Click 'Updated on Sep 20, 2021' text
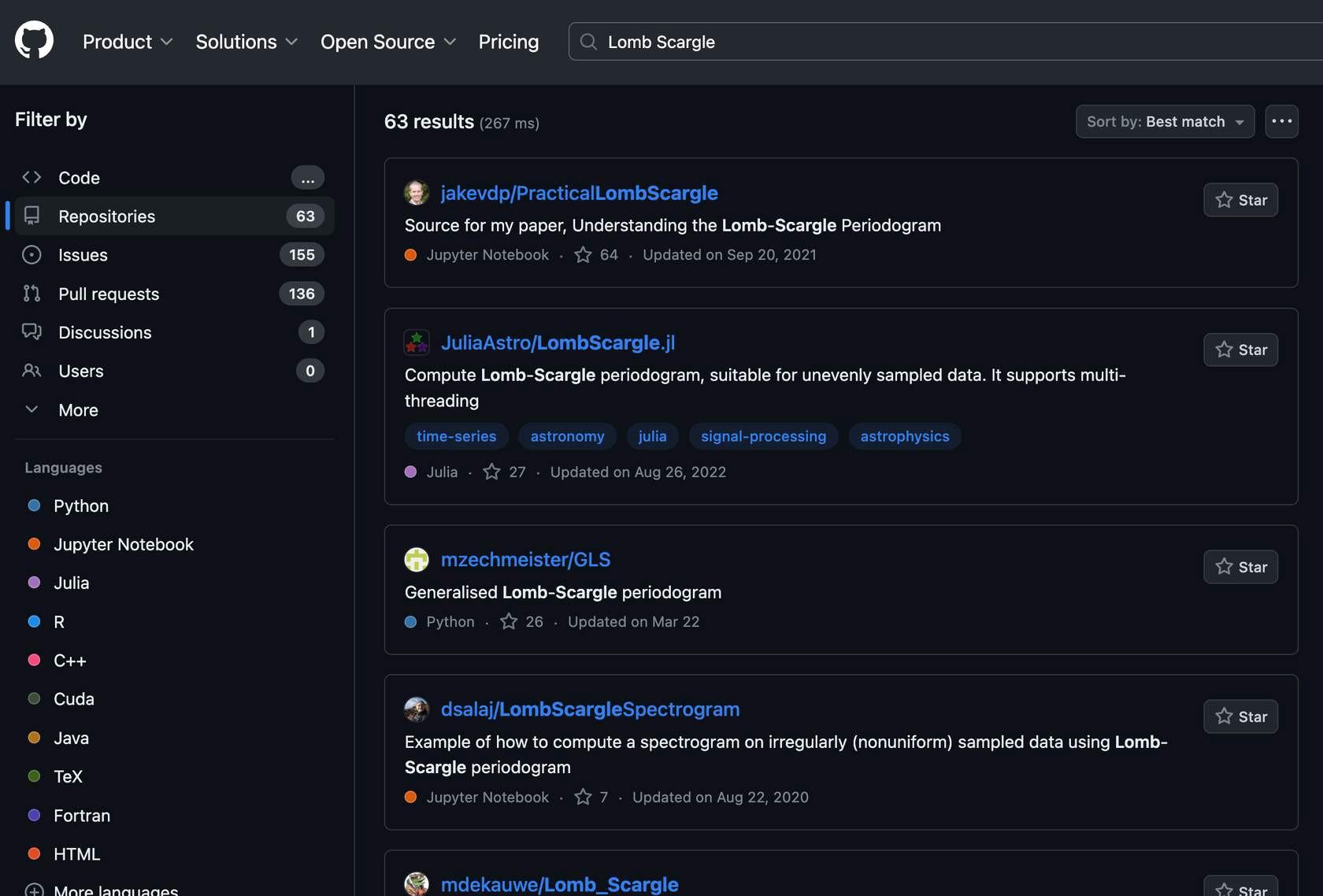Image resolution: width=1323 pixels, height=896 pixels. click(x=729, y=255)
